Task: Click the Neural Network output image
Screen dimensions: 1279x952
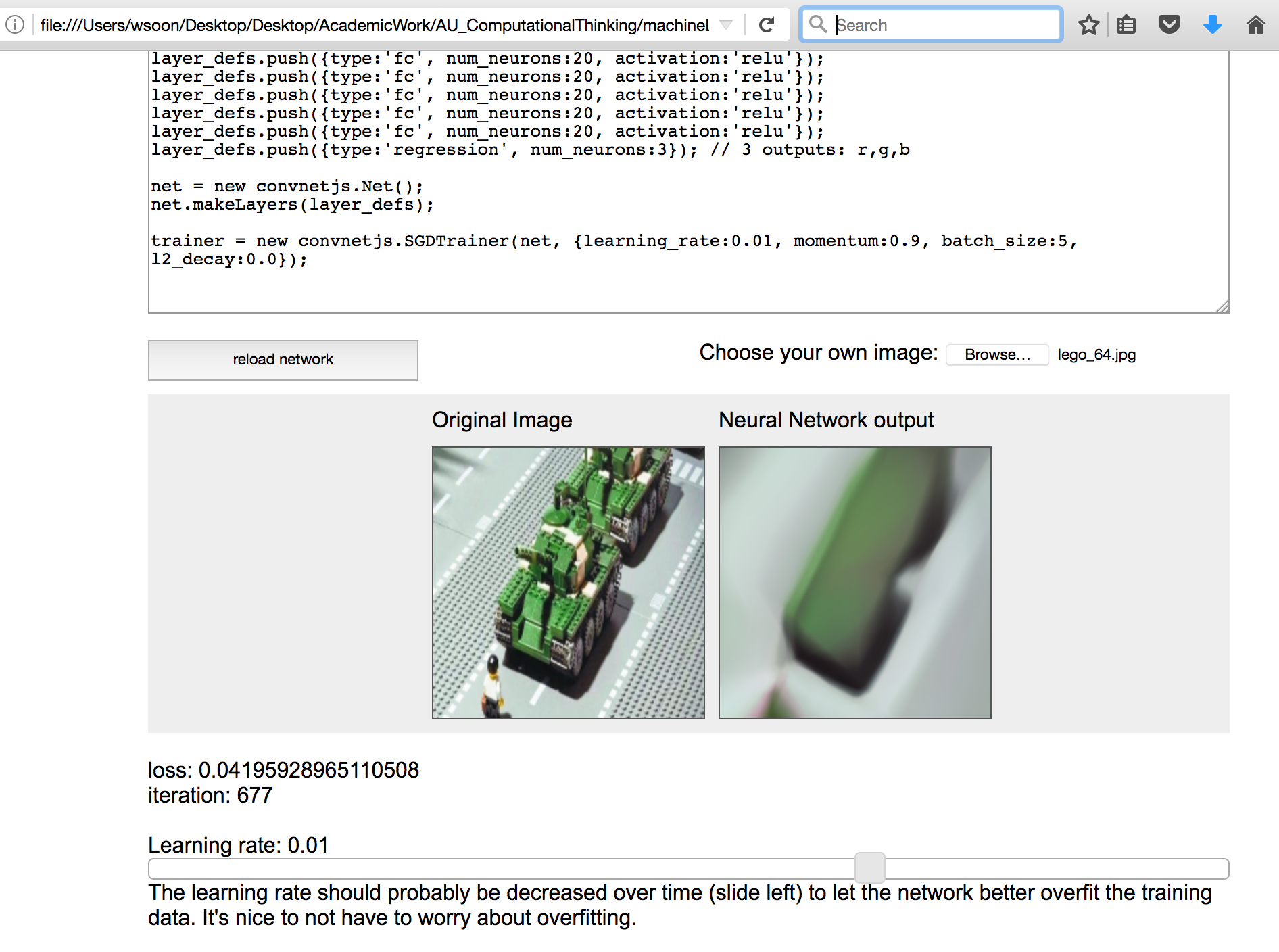Action: [854, 582]
